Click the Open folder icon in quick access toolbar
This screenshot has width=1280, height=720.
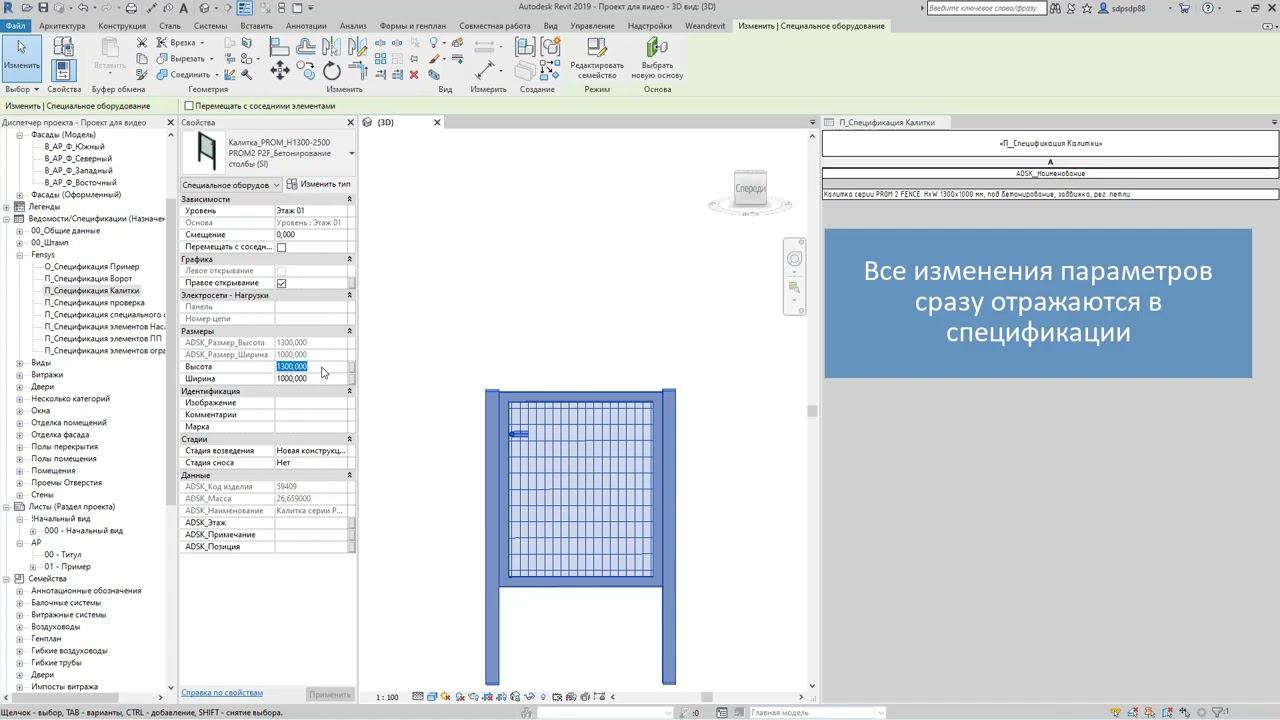(26, 8)
